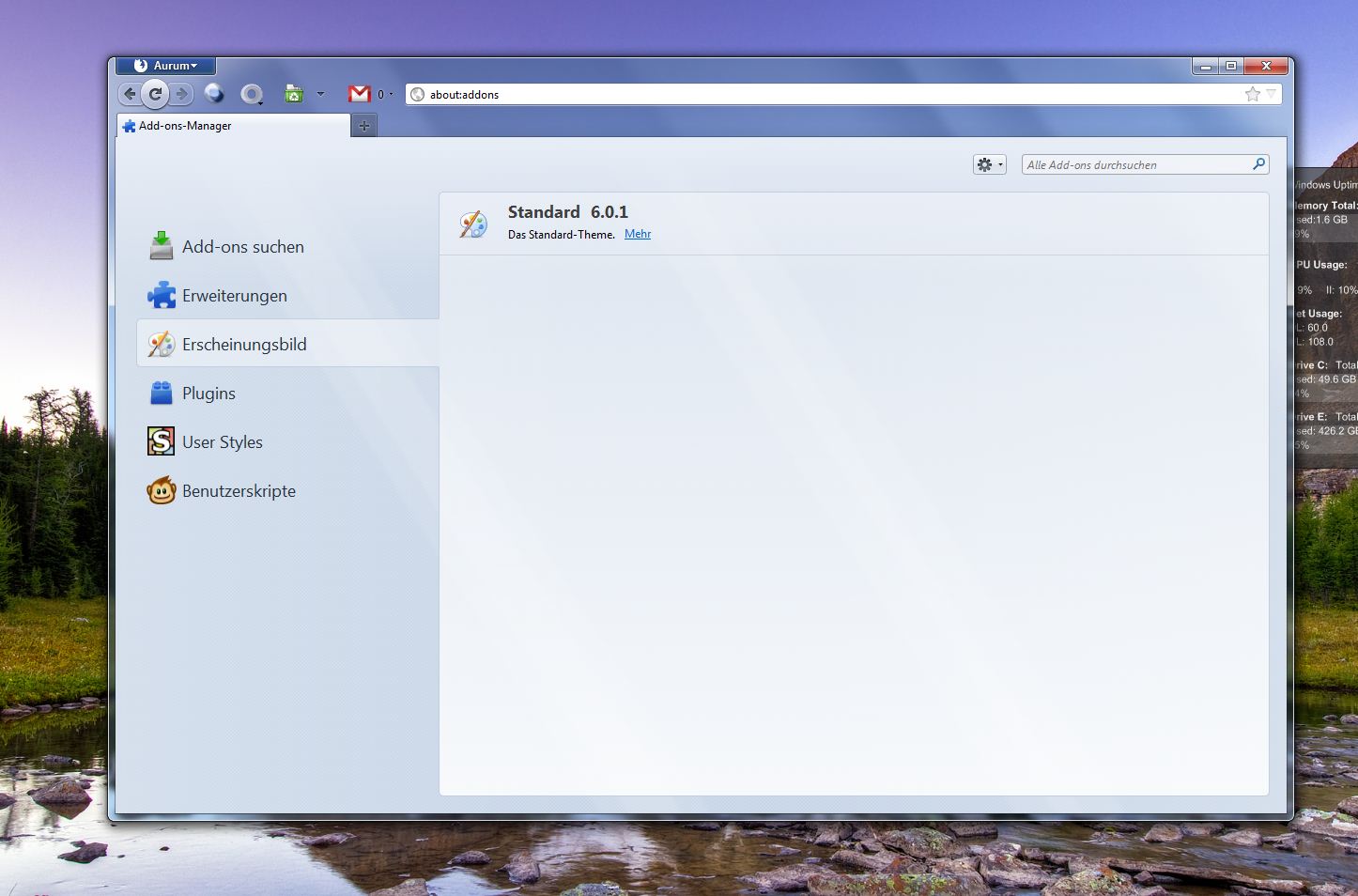Select the 'Standard 6.0.1' theme title
Viewport: 1358px width, 896px height.
[x=568, y=212]
